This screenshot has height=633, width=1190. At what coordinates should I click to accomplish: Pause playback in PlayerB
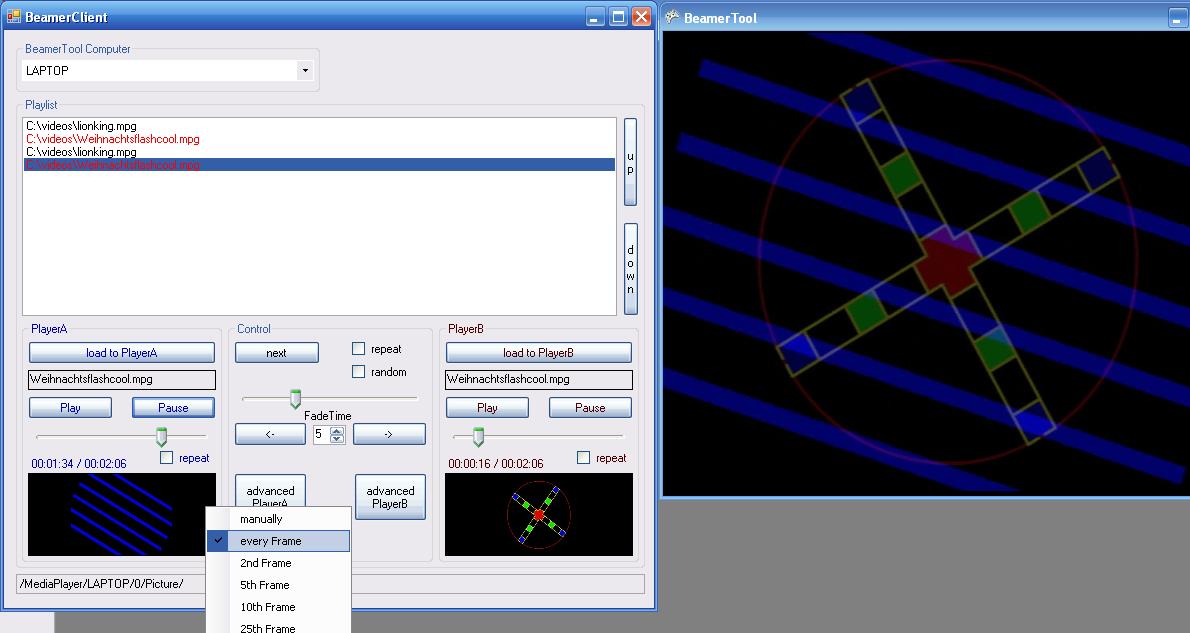click(590, 408)
